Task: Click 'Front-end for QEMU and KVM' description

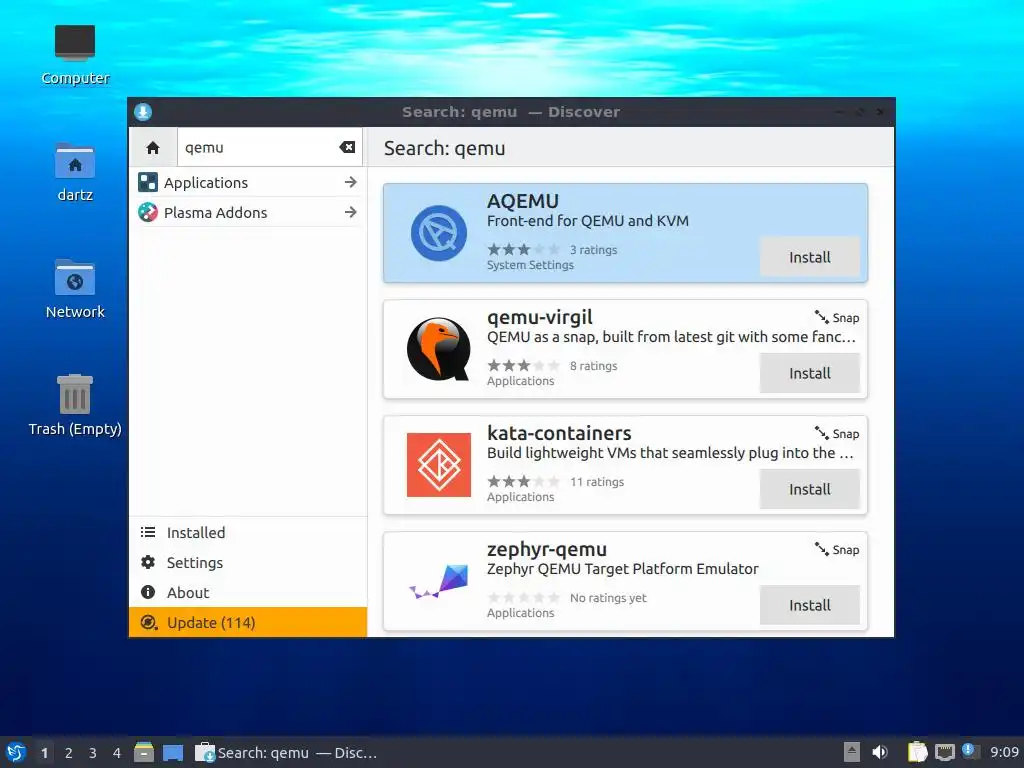Action: coord(588,221)
